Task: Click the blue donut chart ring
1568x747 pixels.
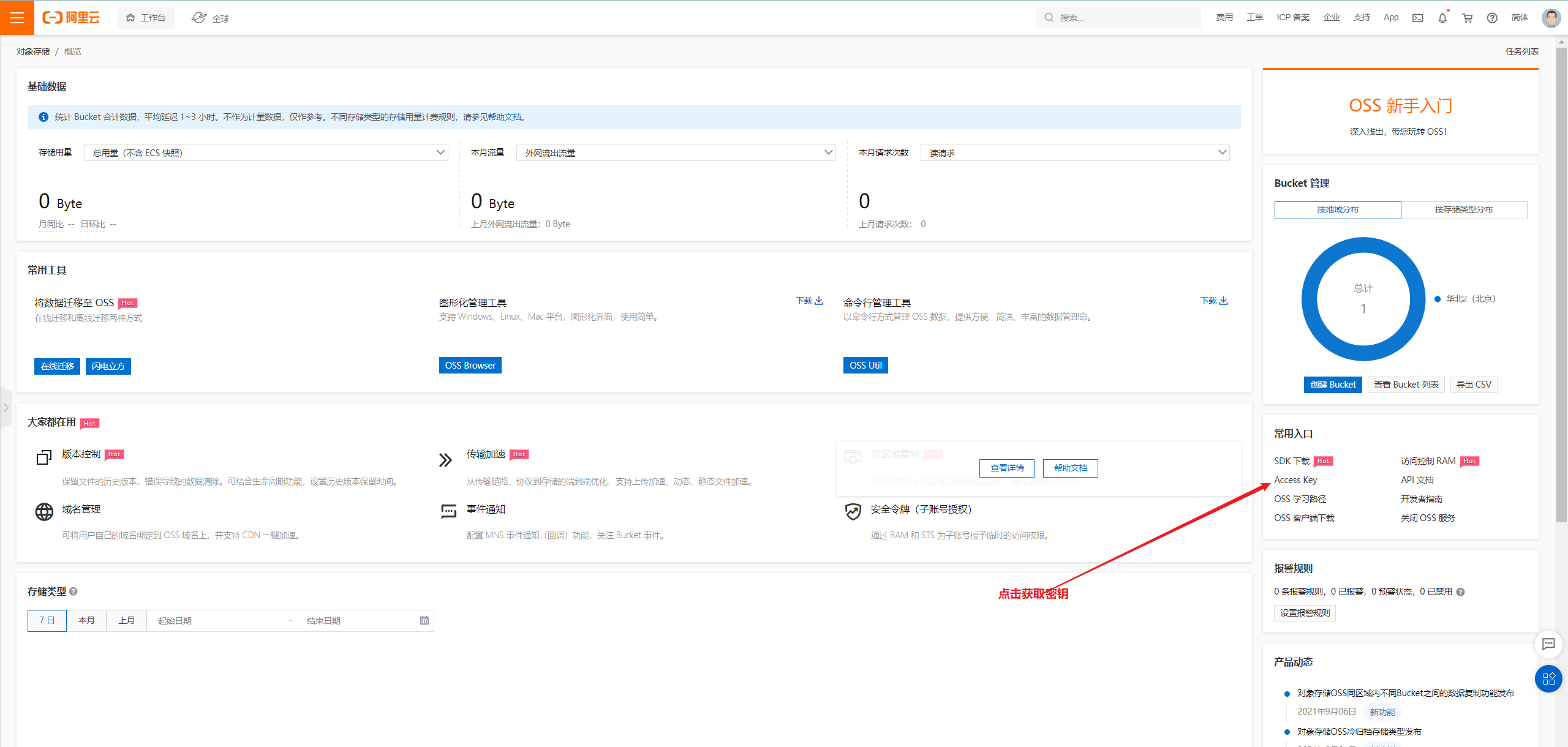Action: tap(1310, 299)
